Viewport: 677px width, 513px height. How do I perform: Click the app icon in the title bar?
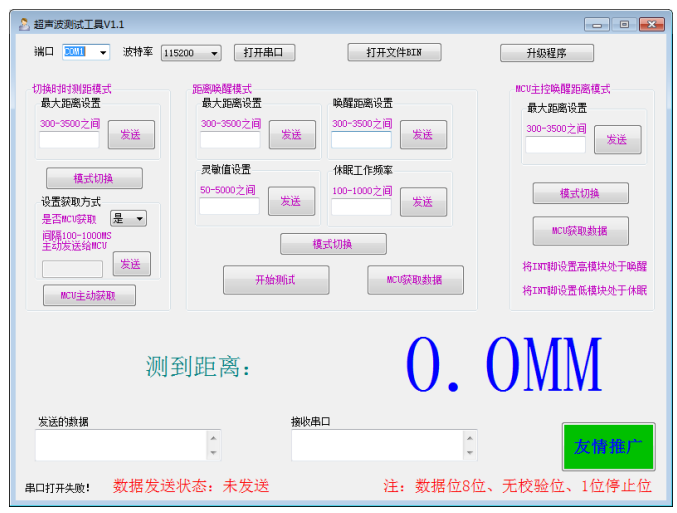24,24
